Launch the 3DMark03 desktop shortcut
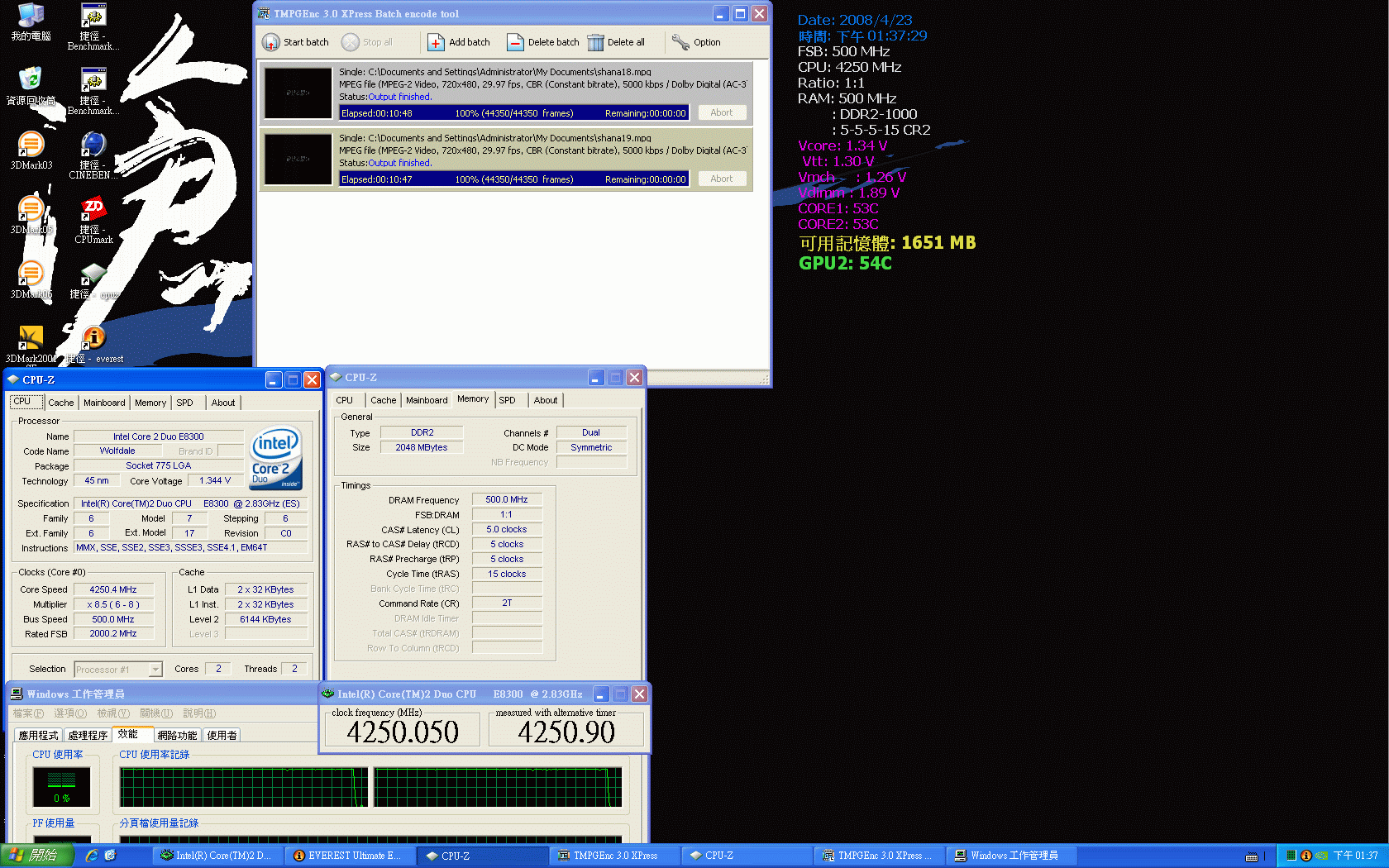 pyautogui.click(x=31, y=150)
